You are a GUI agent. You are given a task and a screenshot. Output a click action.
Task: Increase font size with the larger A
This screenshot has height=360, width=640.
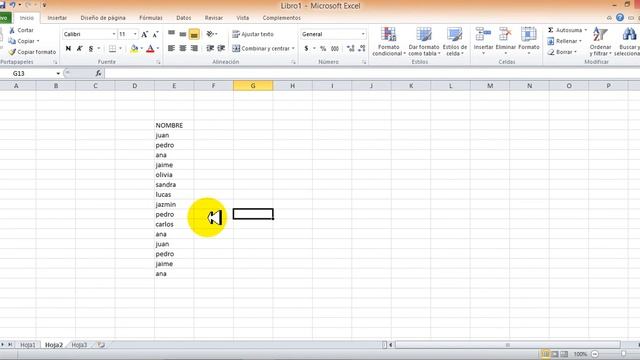coord(144,34)
